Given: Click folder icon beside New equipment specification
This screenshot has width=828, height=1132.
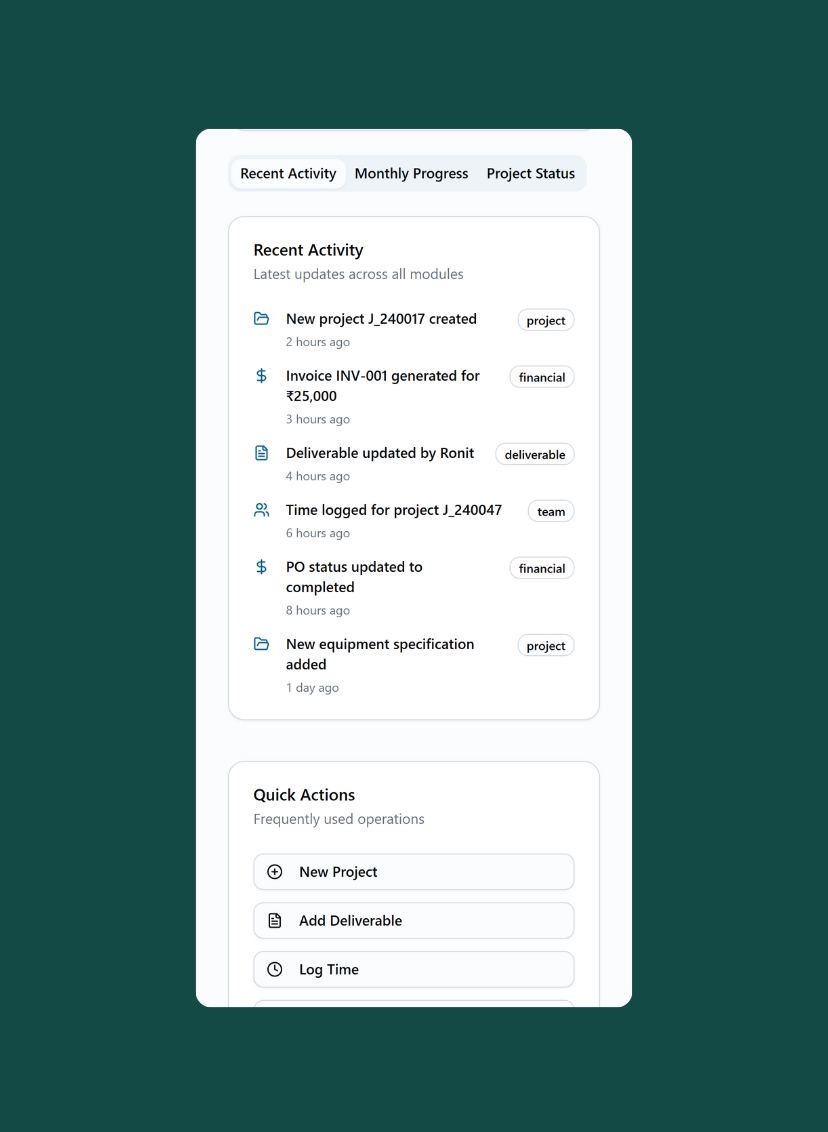Looking at the screenshot, I should (261, 644).
